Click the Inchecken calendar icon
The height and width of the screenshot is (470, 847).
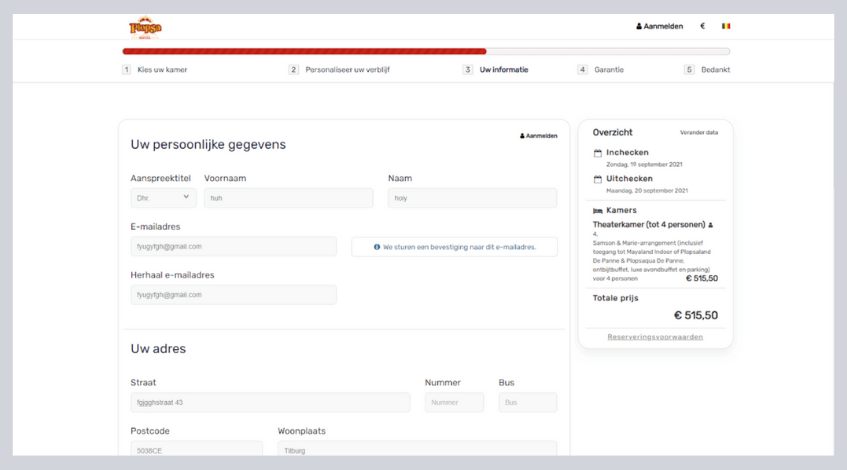(x=598, y=153)
